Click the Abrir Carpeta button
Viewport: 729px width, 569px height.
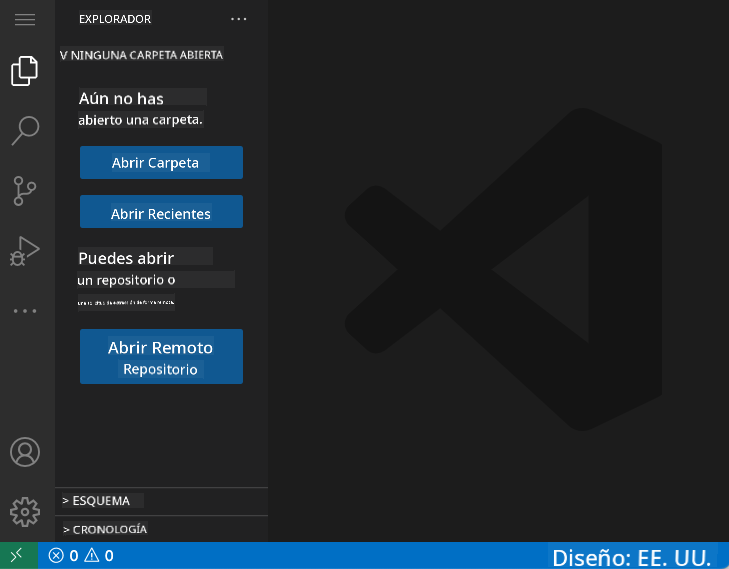[161, 163]
